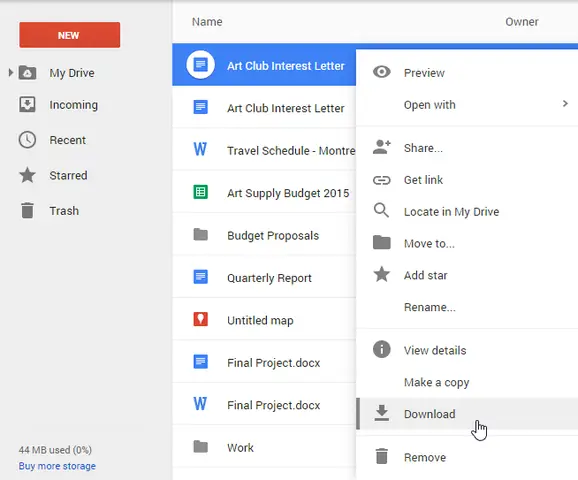Click the Word icon for Travel Schedule
The width and height of the screenshot is (578, 480).
coord(200,149)
